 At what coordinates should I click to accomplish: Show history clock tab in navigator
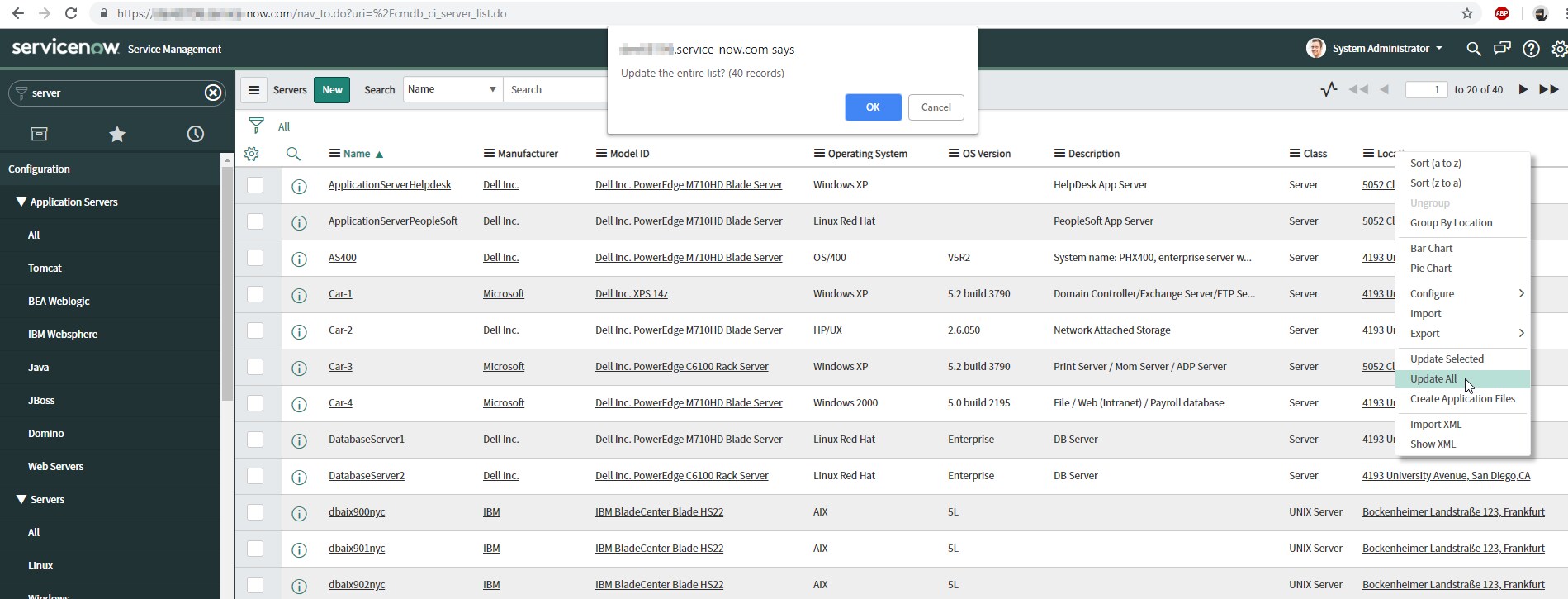point(196,134)
